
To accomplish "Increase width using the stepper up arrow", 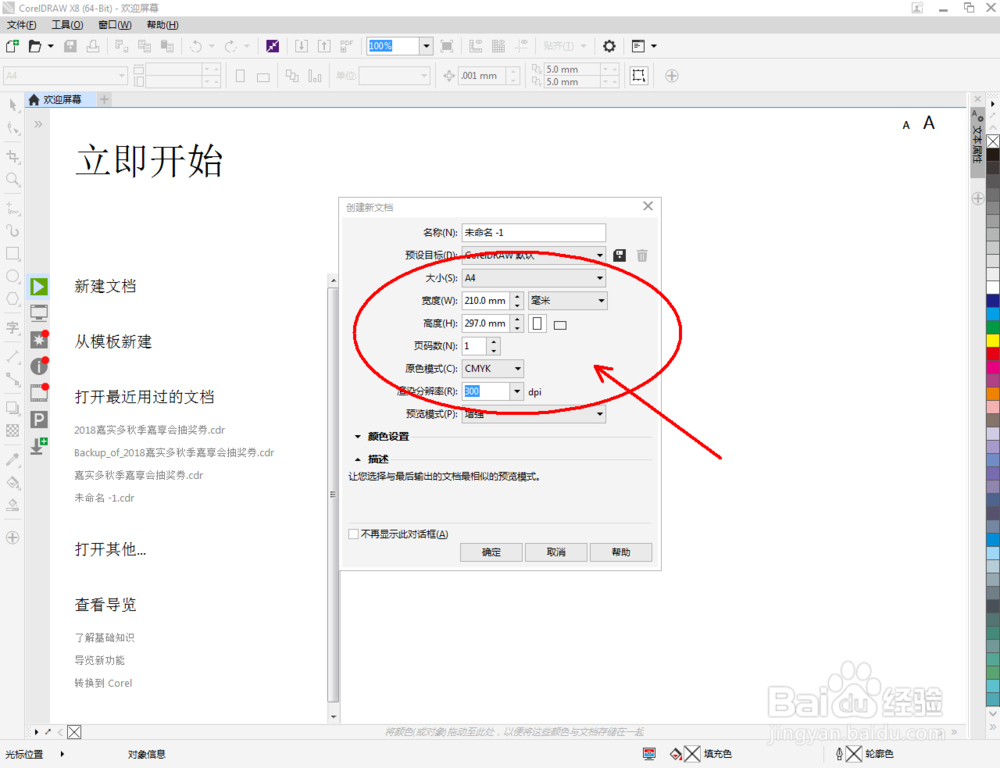I will point(517,297).
